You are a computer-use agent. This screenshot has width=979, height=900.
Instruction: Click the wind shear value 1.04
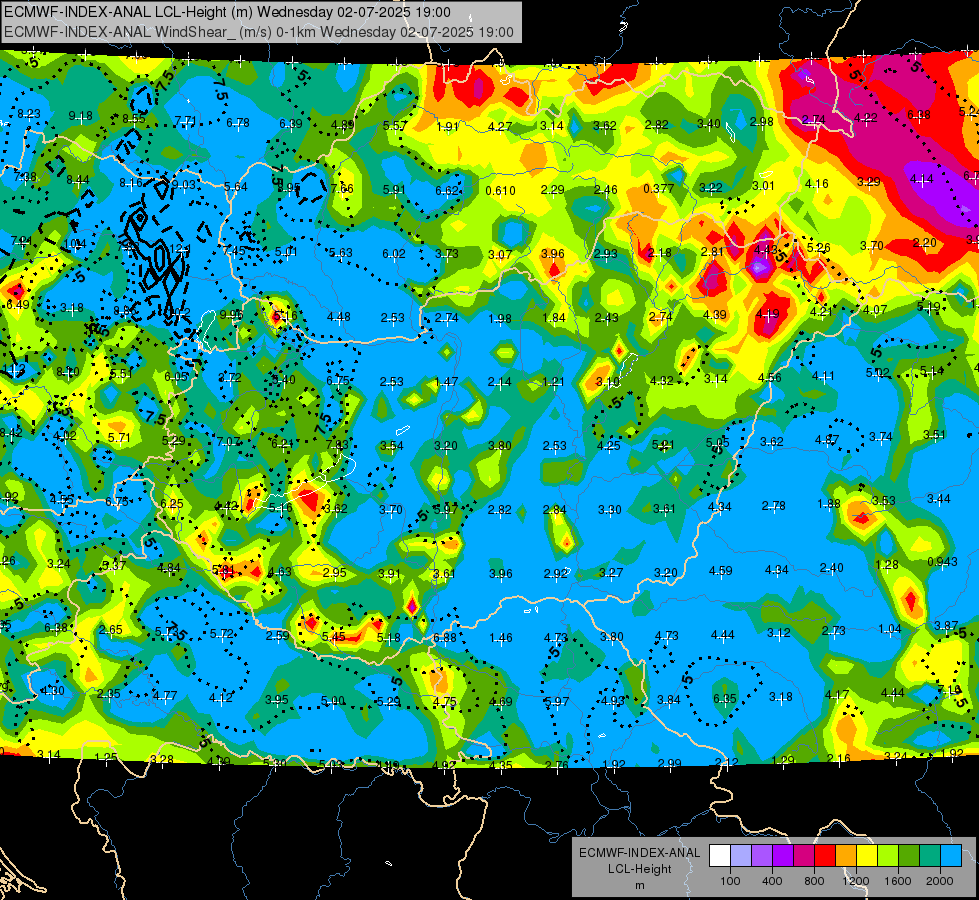click(x=890, y=629)
